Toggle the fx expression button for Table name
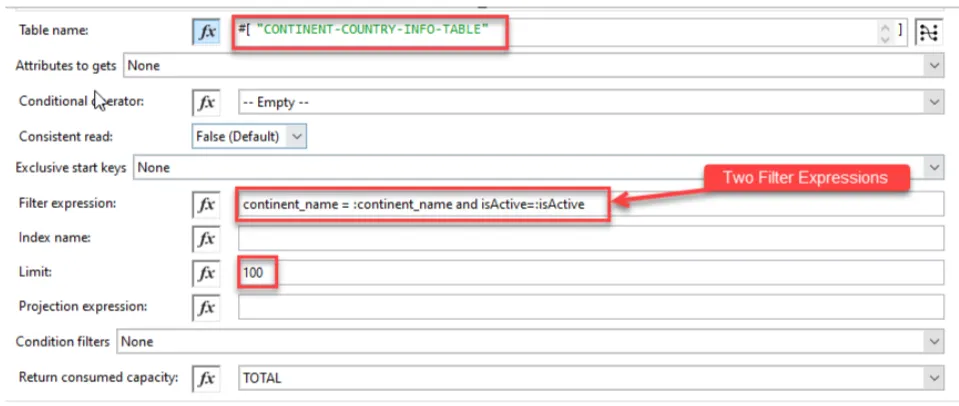 pos(206,32)
